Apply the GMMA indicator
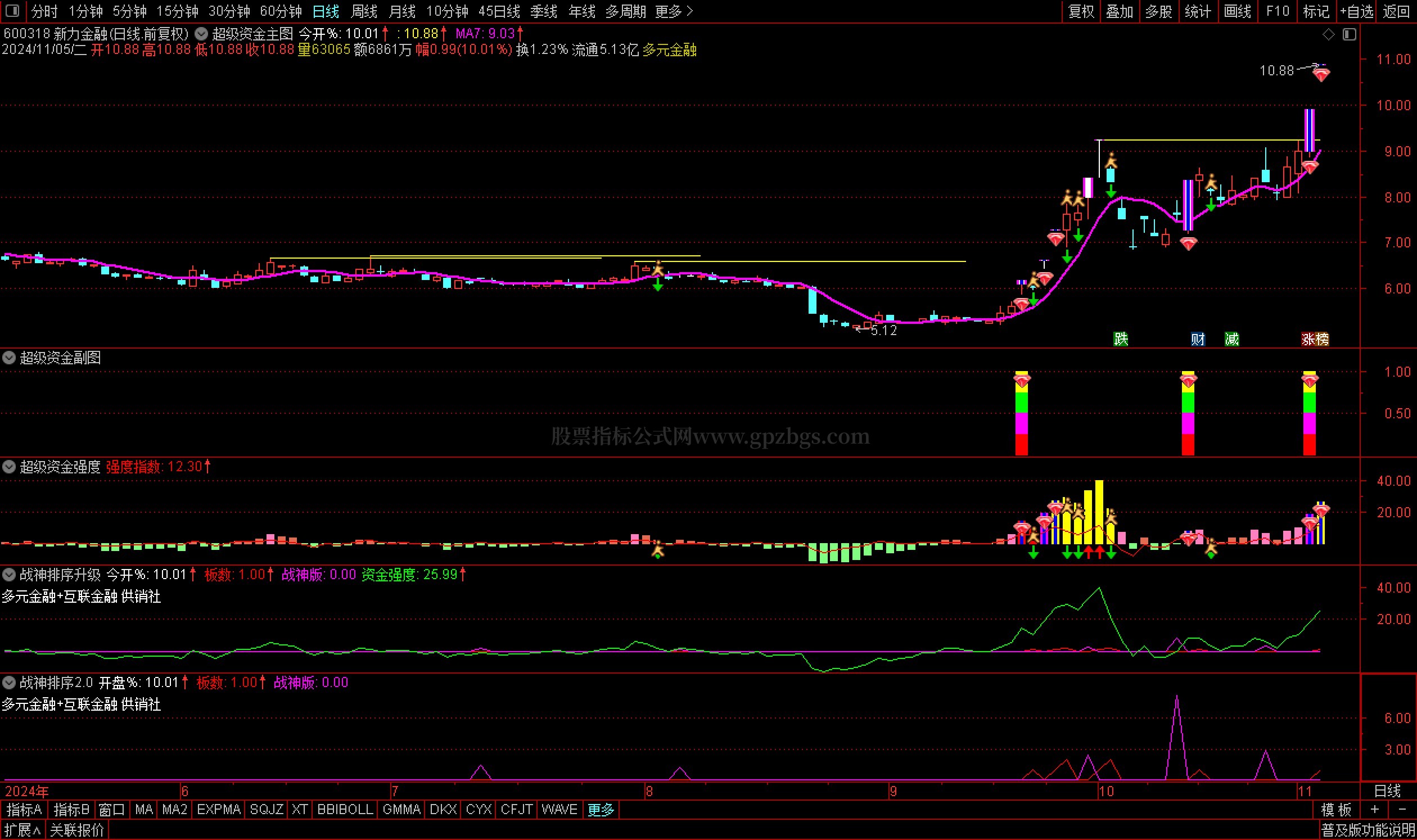Screen dimensions: 1417x840 coord(401,810)
